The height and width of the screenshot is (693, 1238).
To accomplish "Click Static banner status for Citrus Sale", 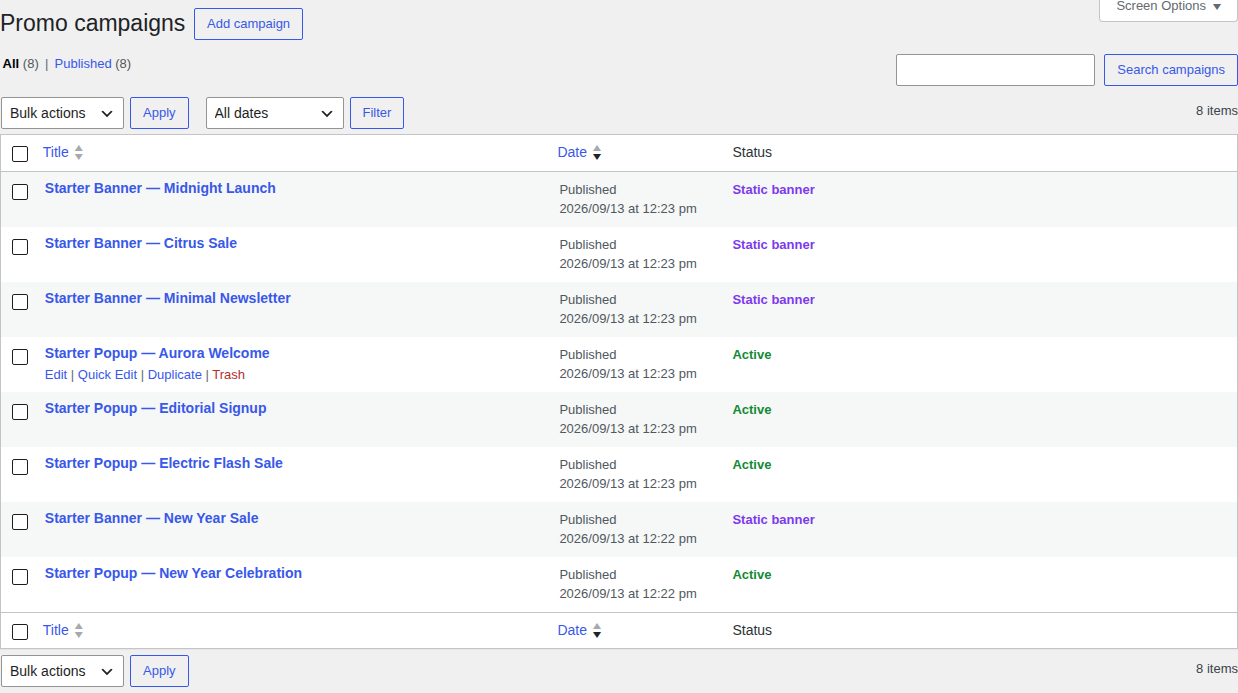I will coord(774,245).
